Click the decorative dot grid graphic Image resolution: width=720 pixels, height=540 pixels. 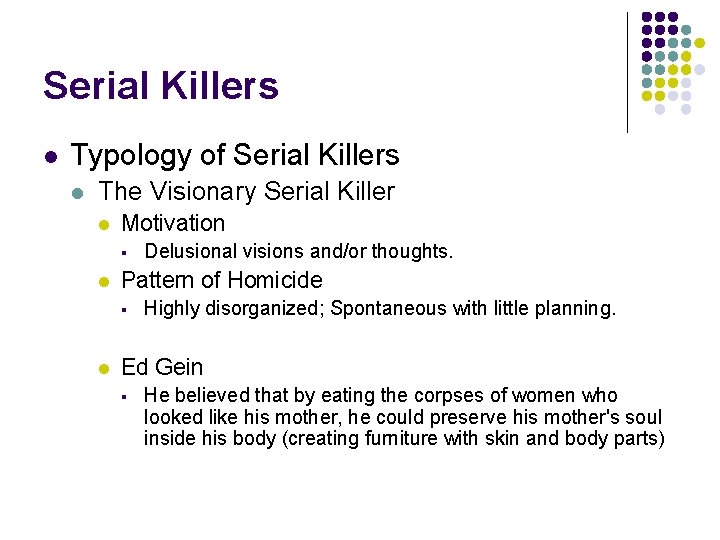(673, 63)
